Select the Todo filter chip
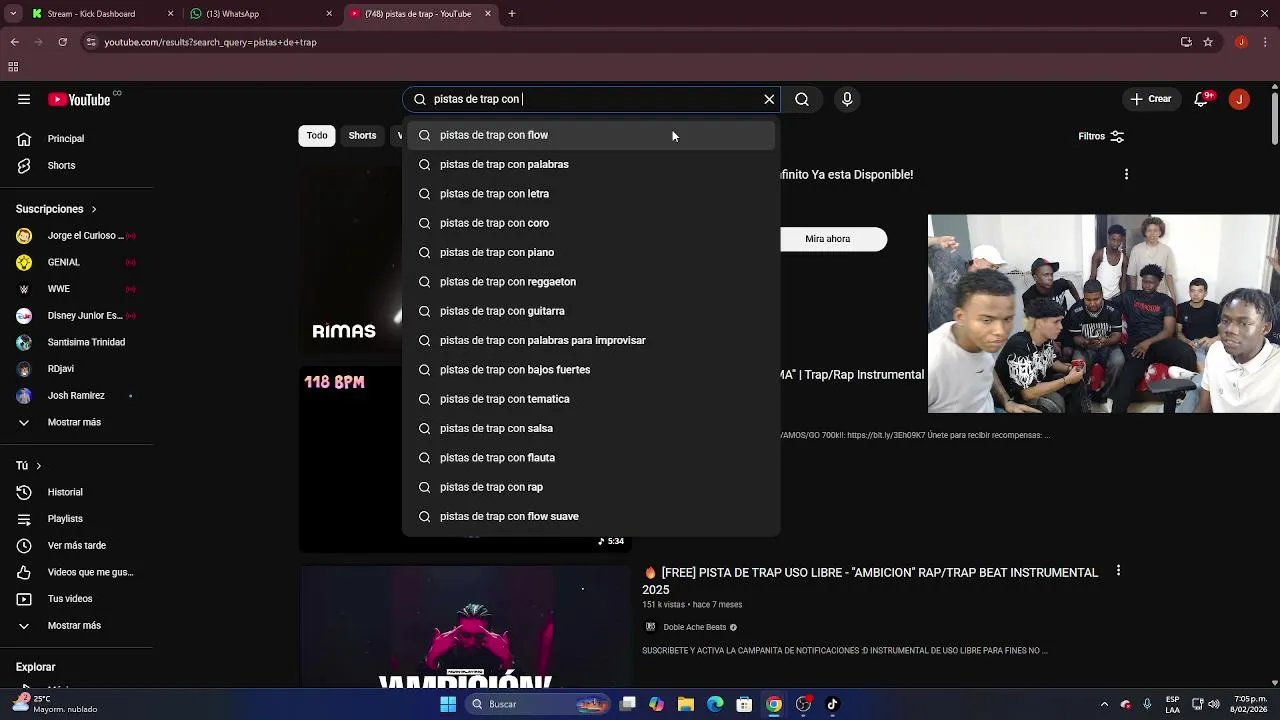1280x720 pixels. coord(317,136)
